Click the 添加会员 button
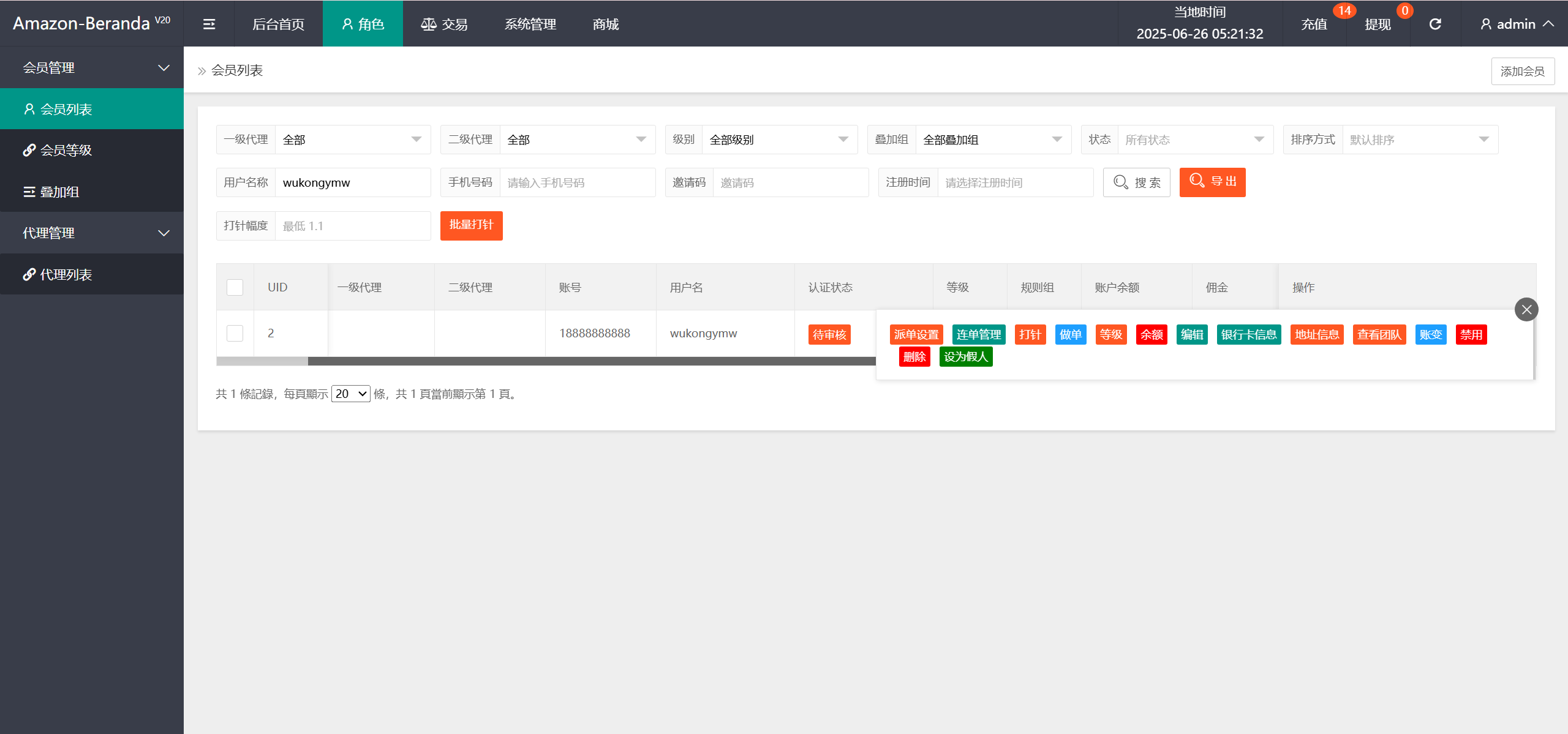Image resolution: width=1568 pixels, height=734 pixels. tap(1522, 71)
